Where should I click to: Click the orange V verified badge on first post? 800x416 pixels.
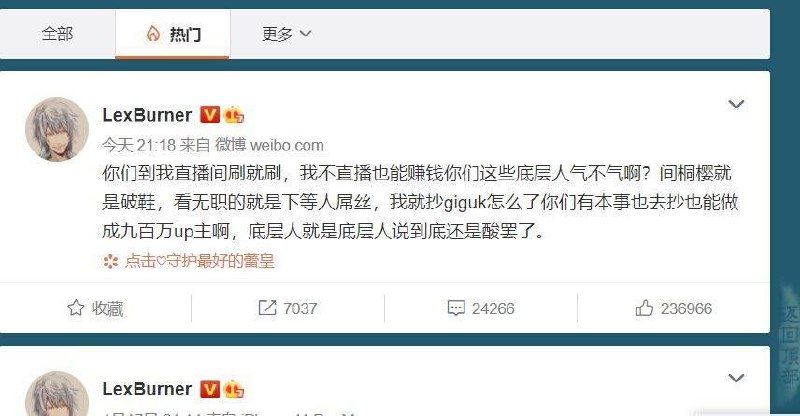209,115
